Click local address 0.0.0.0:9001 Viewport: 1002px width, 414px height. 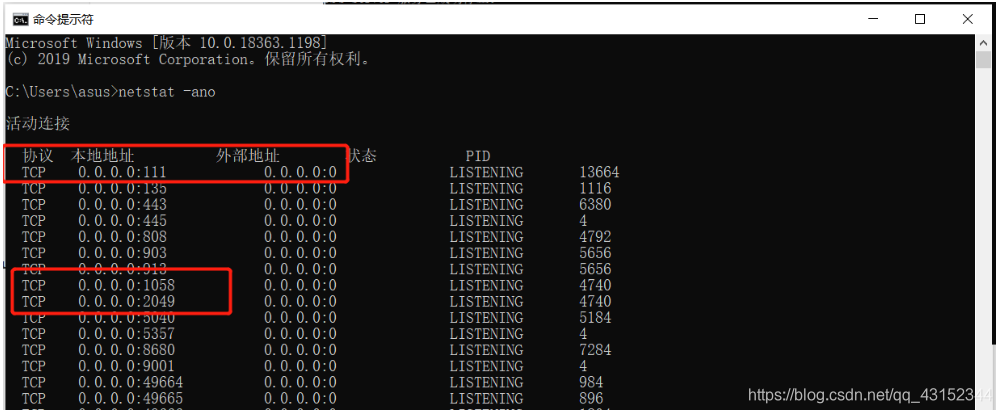[127, 366]
